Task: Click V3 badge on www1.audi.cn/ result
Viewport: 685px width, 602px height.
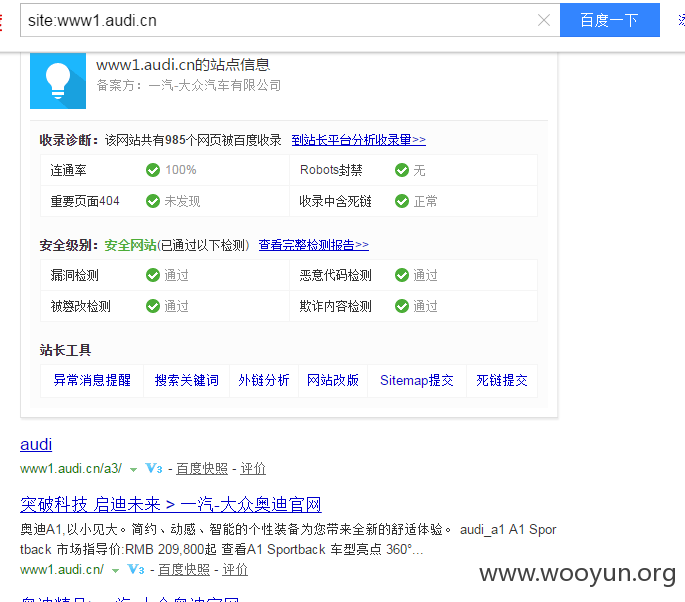Action: click(136, 570)
